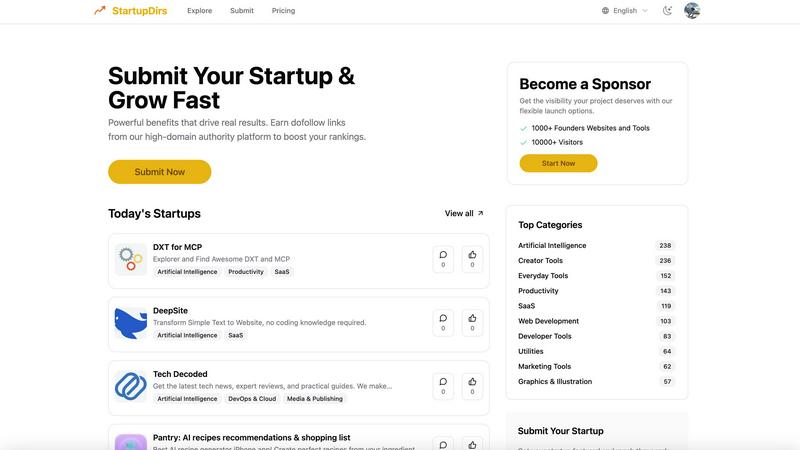Viewport: 800px width, 450px height.
Task: Open the user profile avatar
Action: pyautogui.click(x=692, y=11)
